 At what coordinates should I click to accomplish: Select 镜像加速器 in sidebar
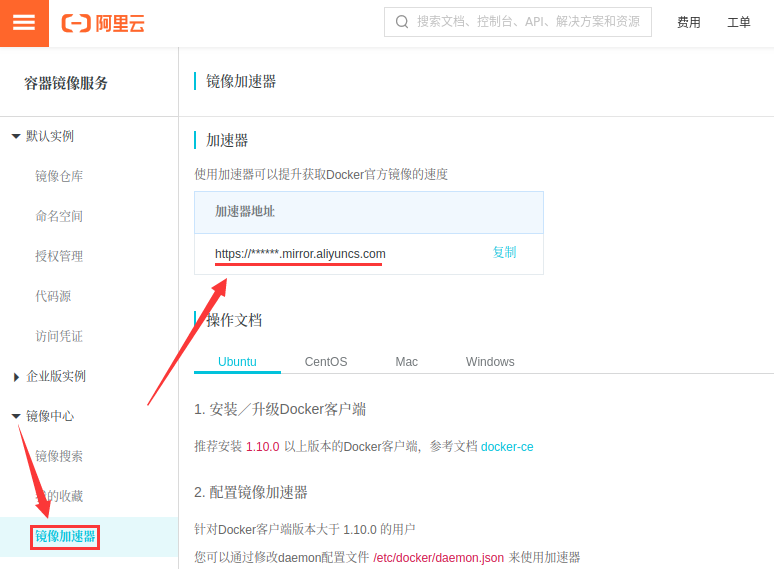point(65,536)
